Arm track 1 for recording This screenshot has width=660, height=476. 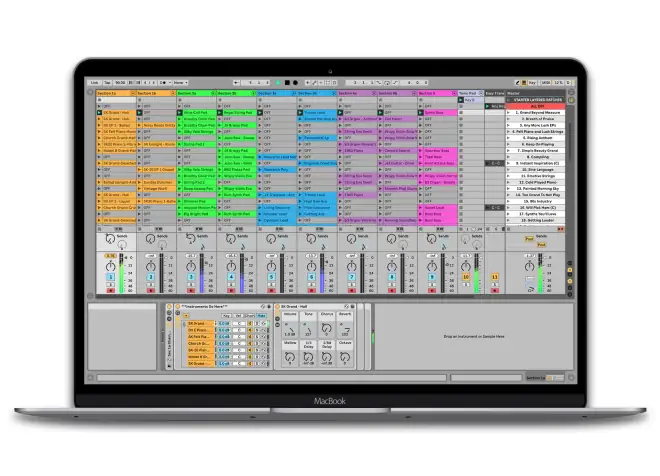tap(111, 290)
